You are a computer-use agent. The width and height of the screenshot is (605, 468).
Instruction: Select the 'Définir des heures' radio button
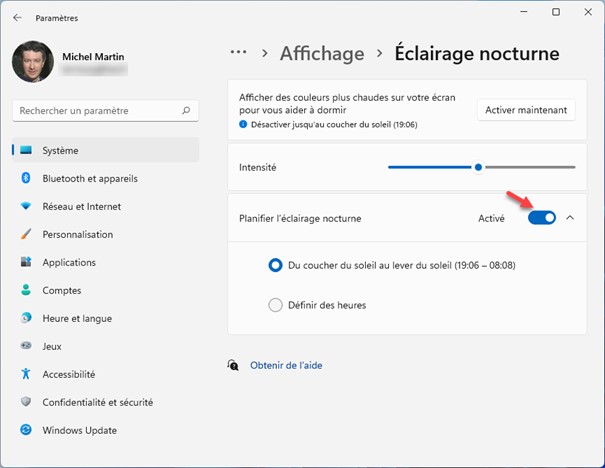pyautogui.click(x=276, y=305)
